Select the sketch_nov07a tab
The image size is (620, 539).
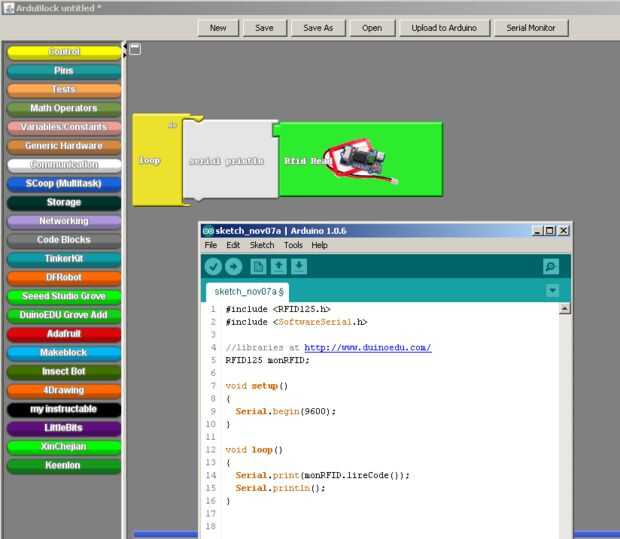coord(248,292)
